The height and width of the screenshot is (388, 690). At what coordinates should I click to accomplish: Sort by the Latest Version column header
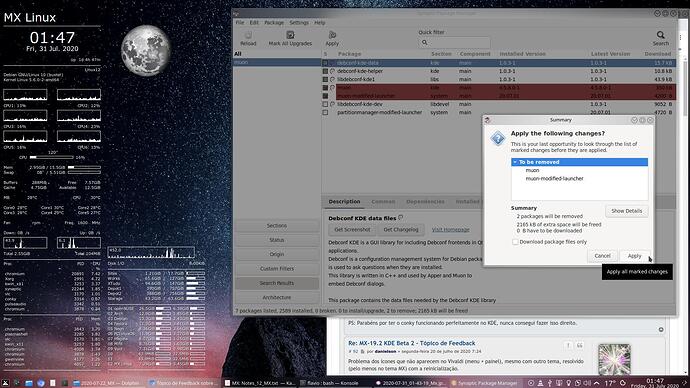(610, 54)
